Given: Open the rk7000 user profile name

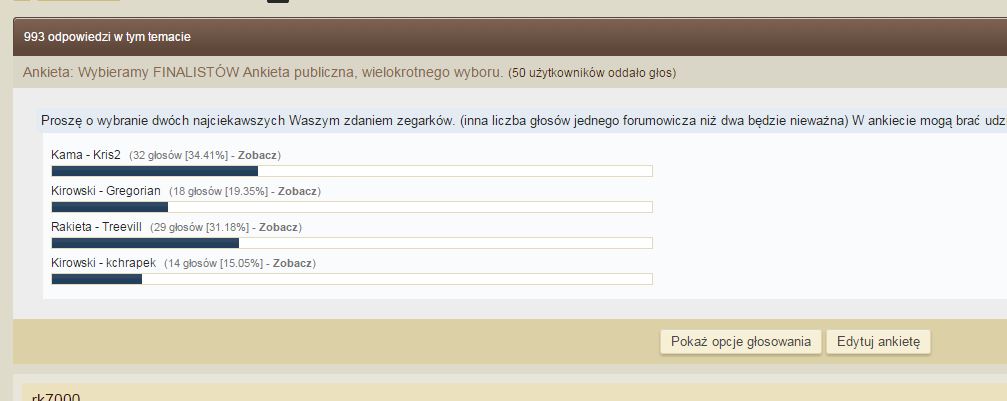Looking at the screenshot, I should pyautogui.click(x=56, y=397).
